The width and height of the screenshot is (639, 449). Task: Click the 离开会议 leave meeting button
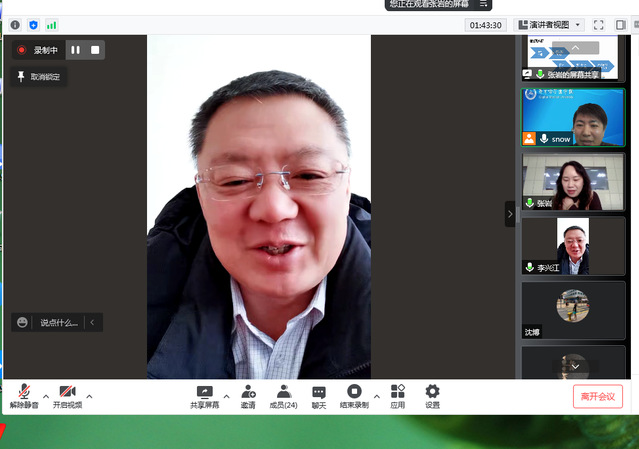coord(598,396)
